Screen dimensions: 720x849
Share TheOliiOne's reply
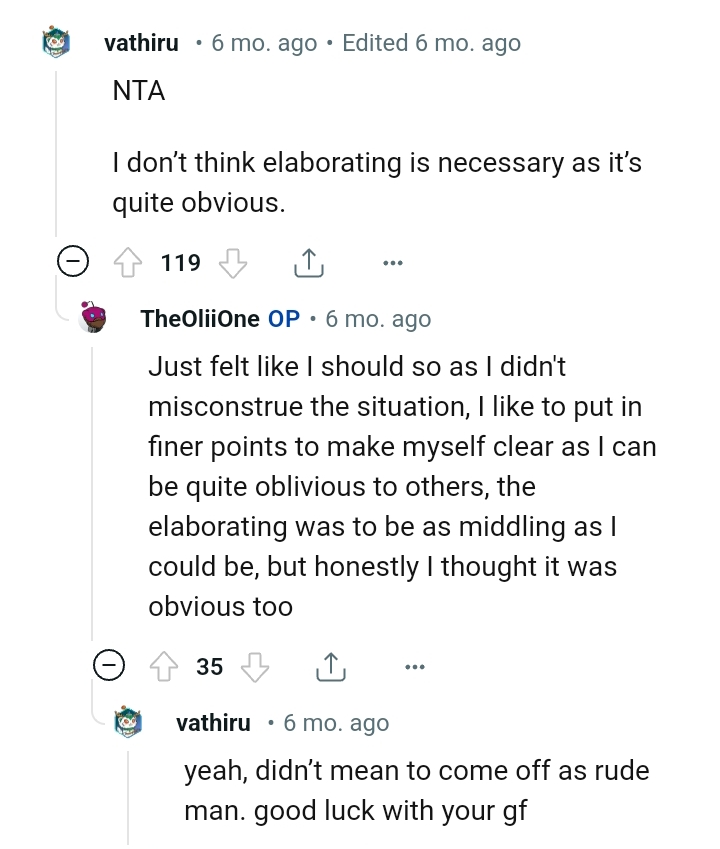[331, 665]
